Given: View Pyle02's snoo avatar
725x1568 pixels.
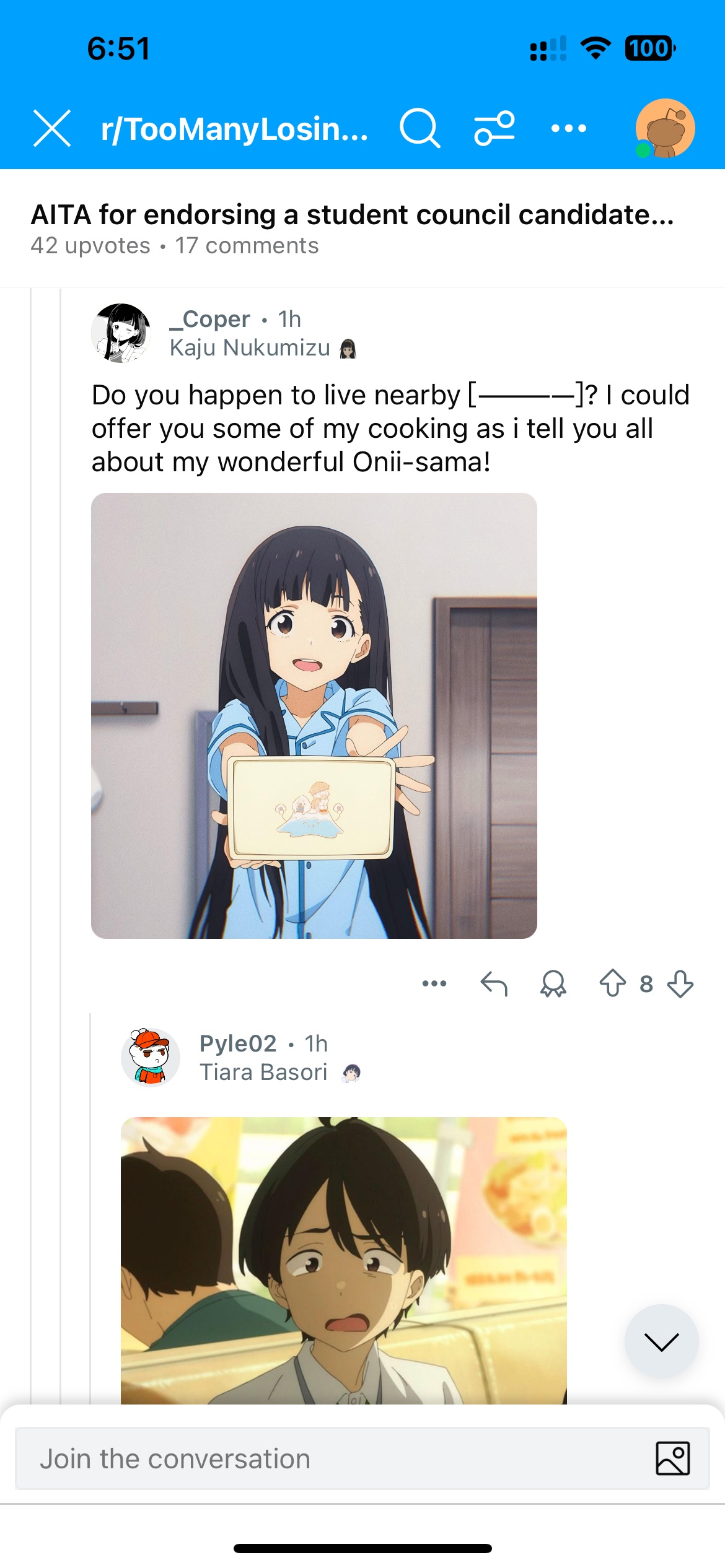Looking at the screenshot, I should pyautogui.click(x=151, y=1058).
